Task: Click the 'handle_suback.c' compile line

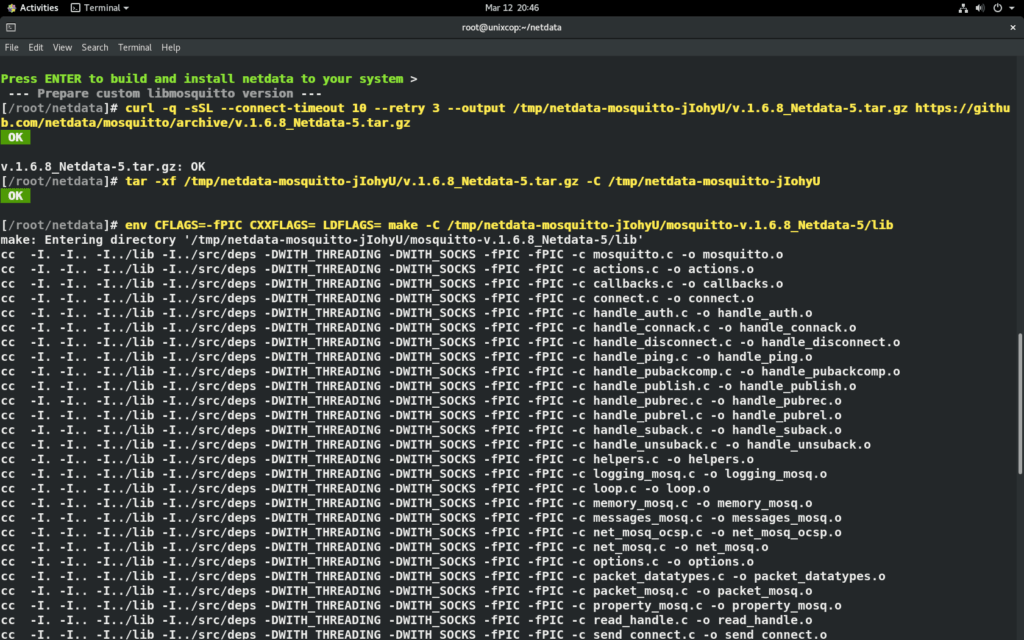Action: 421,430
